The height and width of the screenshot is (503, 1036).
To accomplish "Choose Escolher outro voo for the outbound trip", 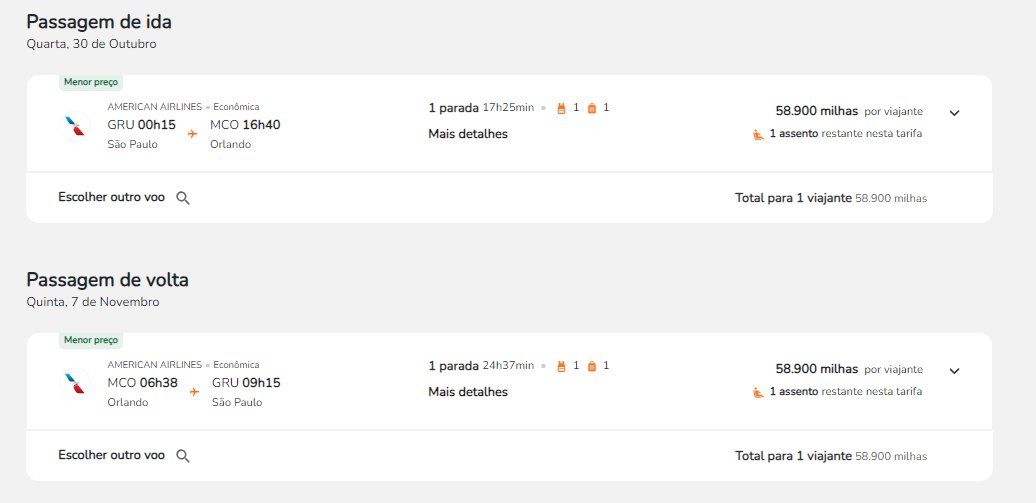I will (111, 198).
